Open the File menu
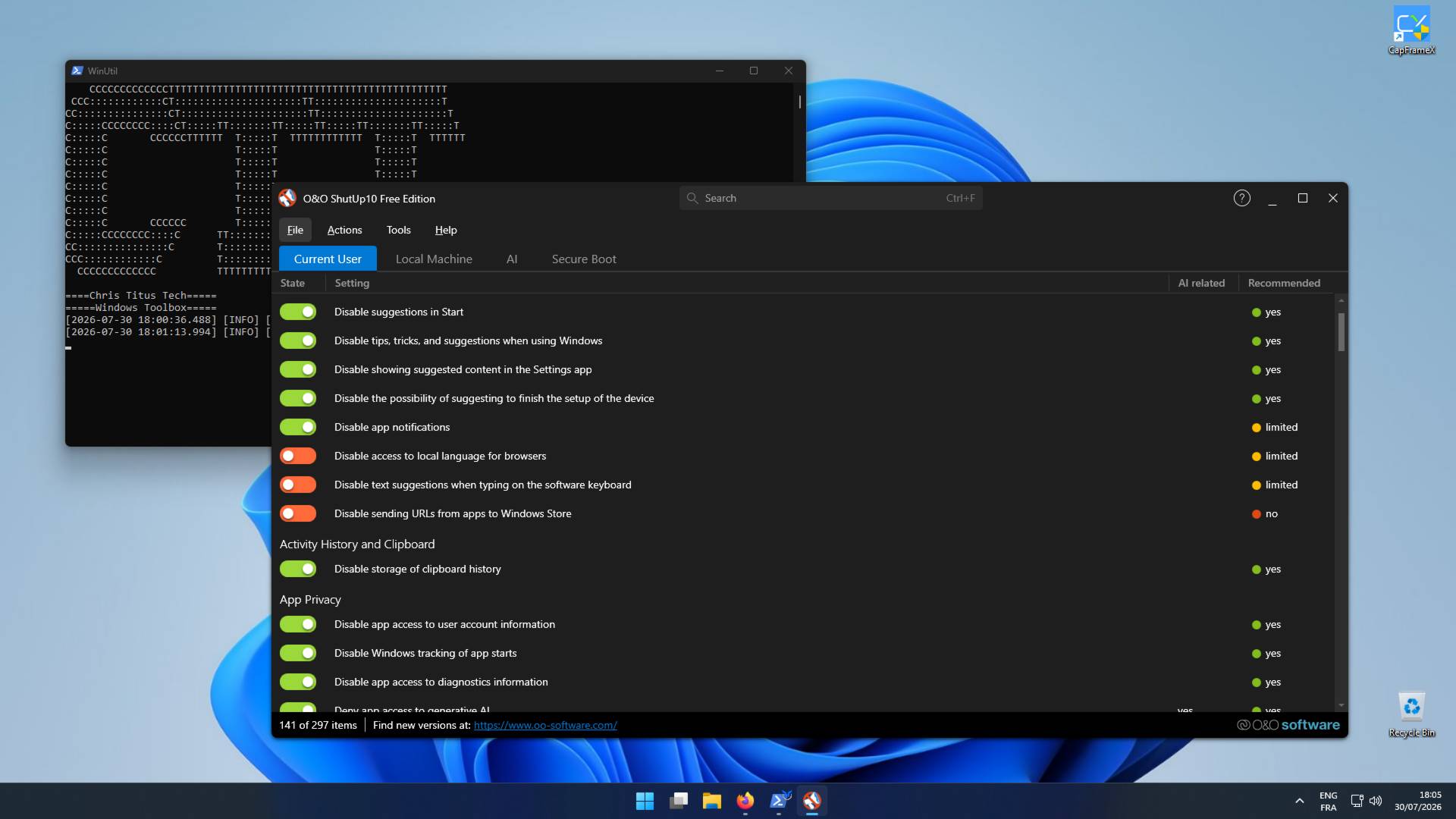Viewport: 1456px width, 819px height. click(x=295, y=230)
